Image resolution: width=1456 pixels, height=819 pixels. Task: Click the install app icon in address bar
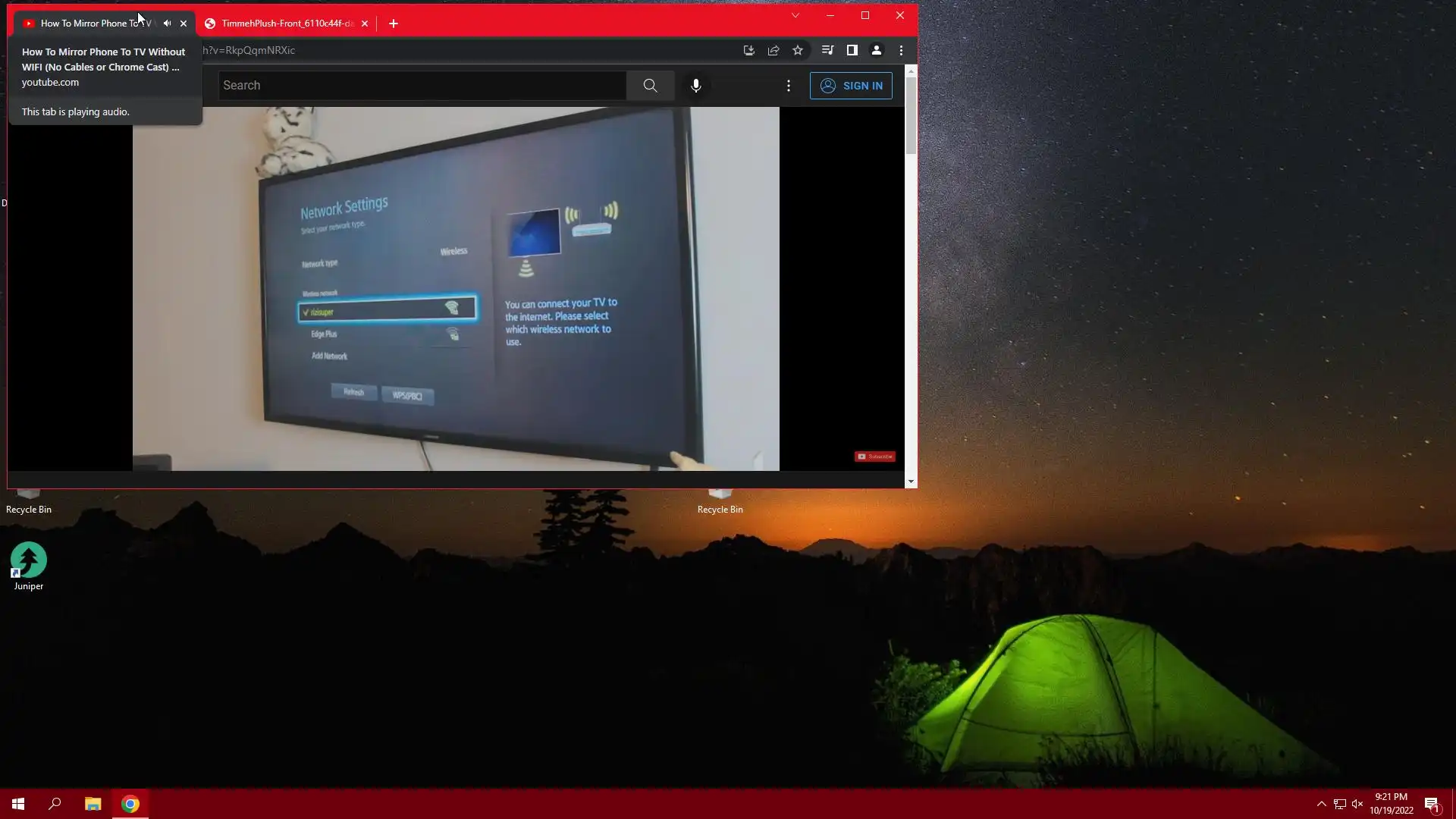tap(748, 50)
